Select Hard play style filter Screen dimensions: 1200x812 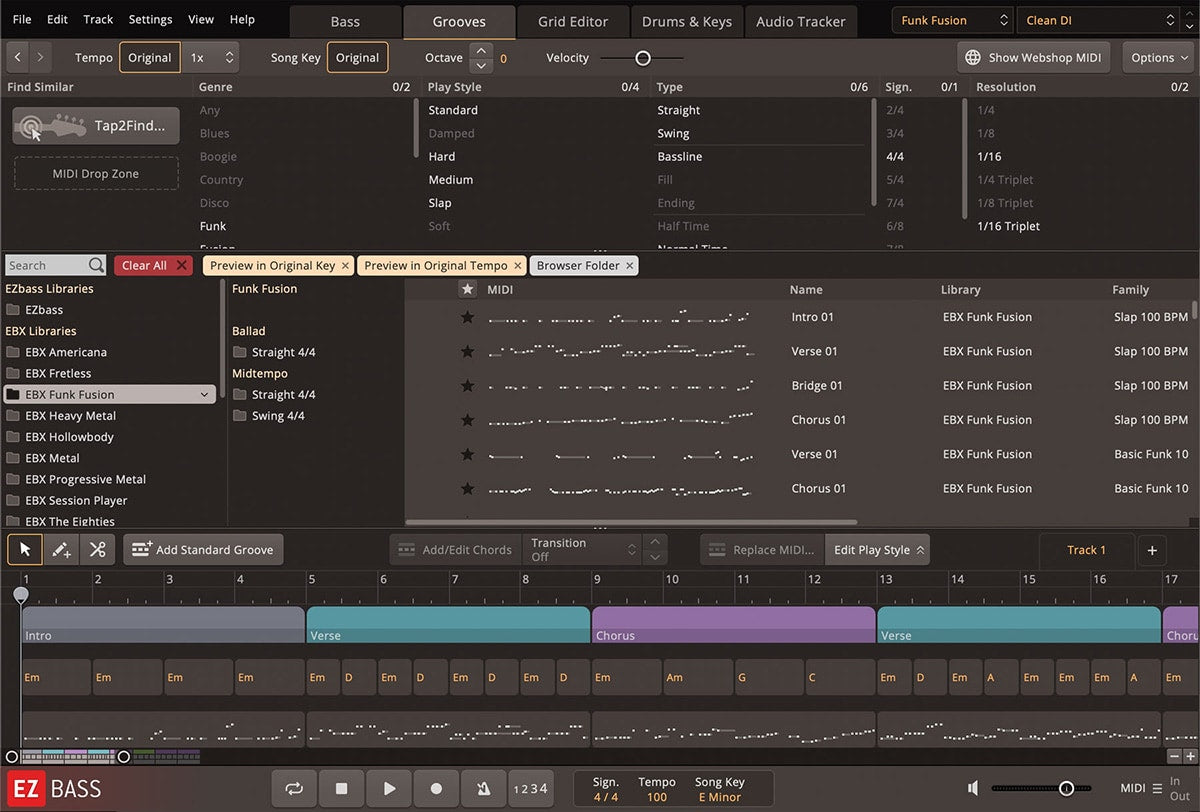[442, 157]
